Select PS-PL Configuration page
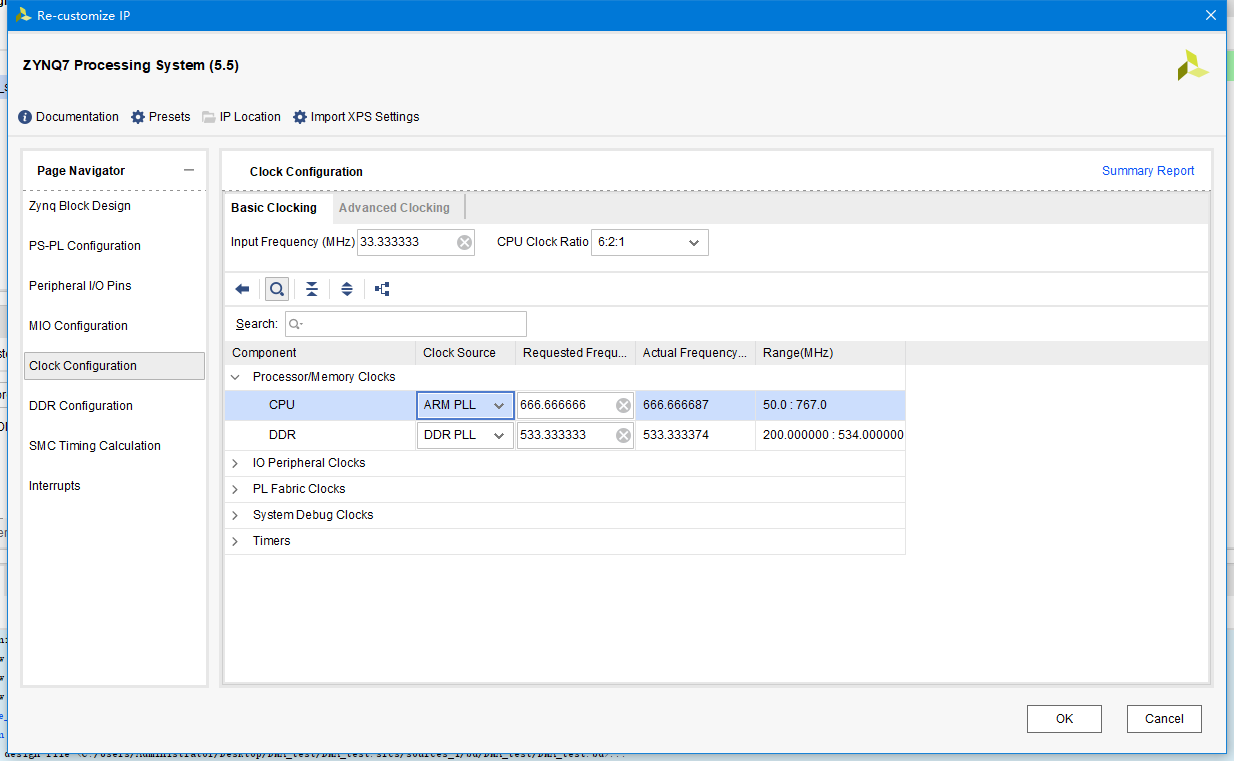Viewport: 1234px width, 761px height. click(x=85, y=246)
